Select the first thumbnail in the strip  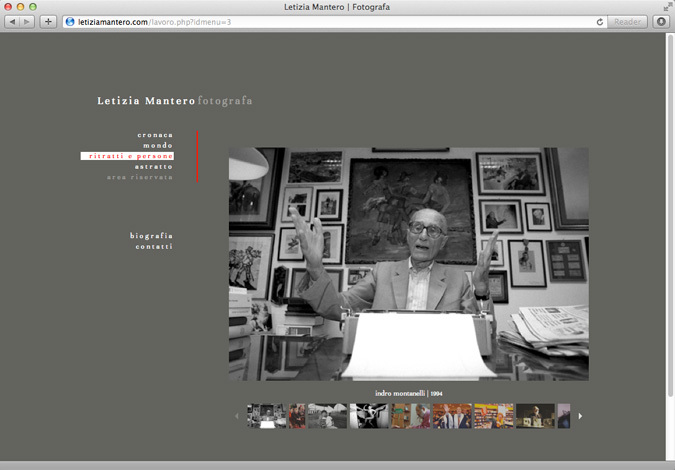[266, 416]
